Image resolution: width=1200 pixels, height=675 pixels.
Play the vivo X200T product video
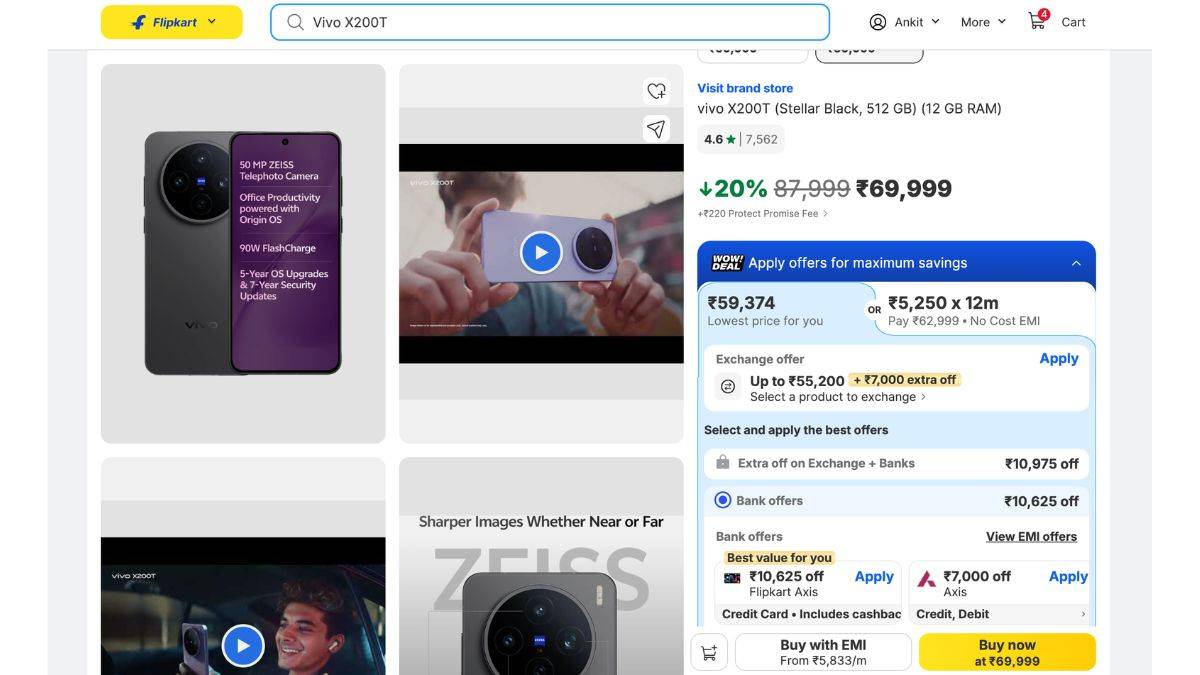click(541, 253)
